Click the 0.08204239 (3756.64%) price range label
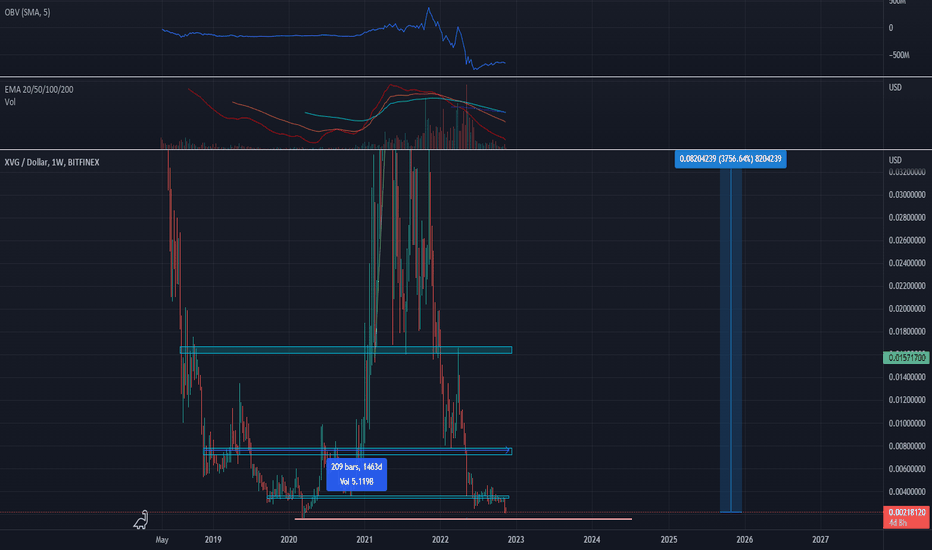Image resolution: width=932 pixels, height=550 pixels. [x=731, y=159]
